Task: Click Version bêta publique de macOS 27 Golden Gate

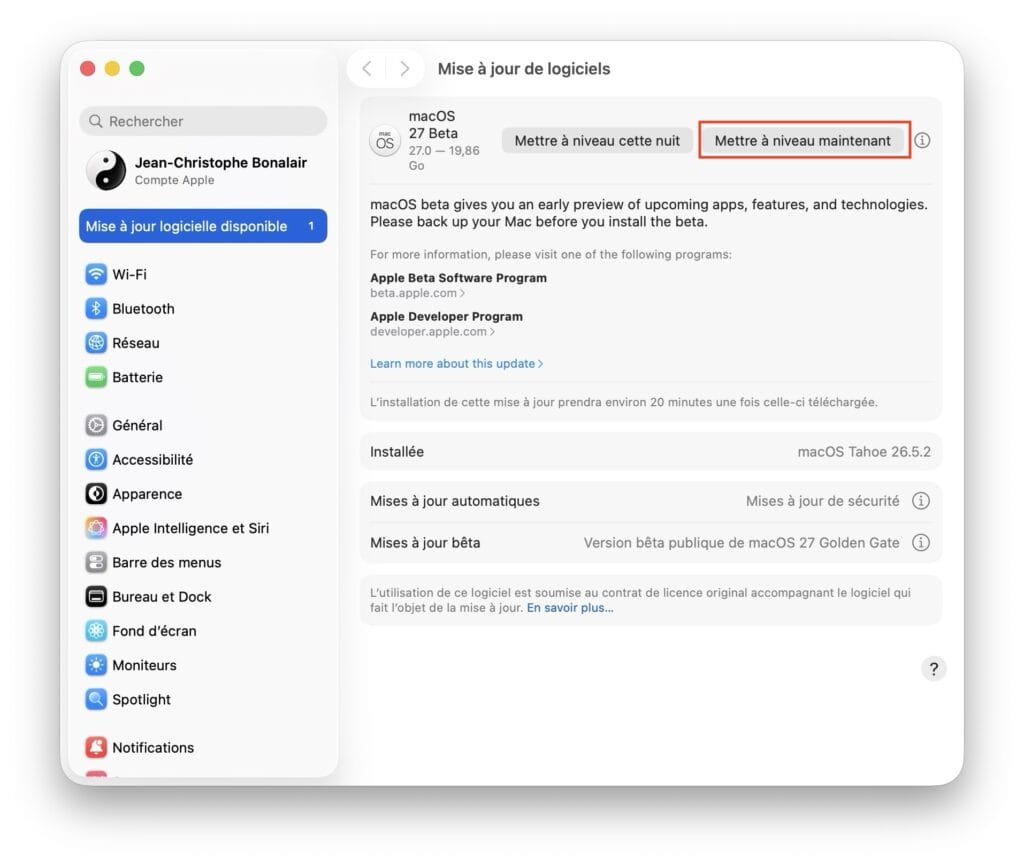Action: tap(741, 543)
